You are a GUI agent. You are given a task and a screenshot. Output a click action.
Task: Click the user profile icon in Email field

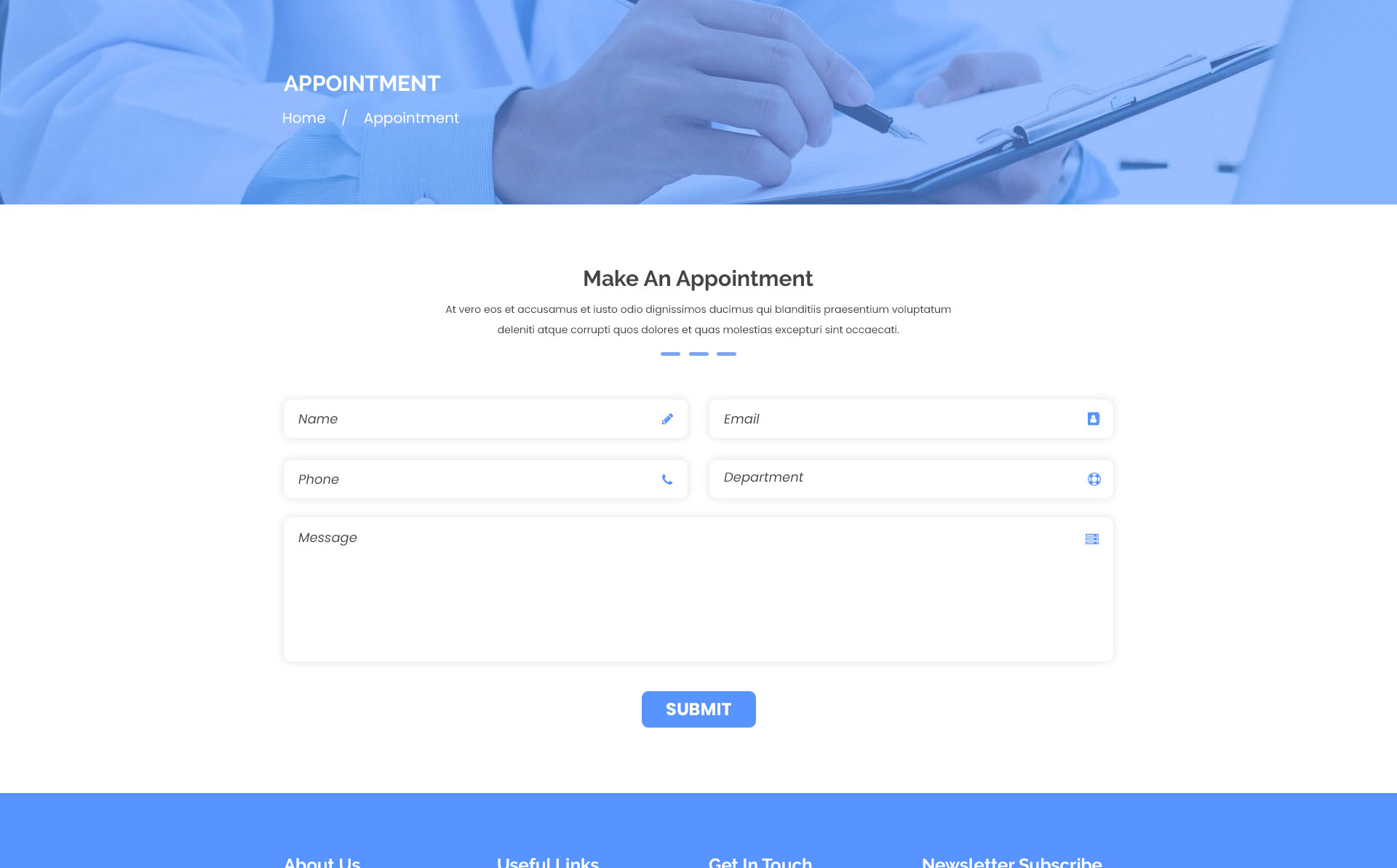(1092, 418)
